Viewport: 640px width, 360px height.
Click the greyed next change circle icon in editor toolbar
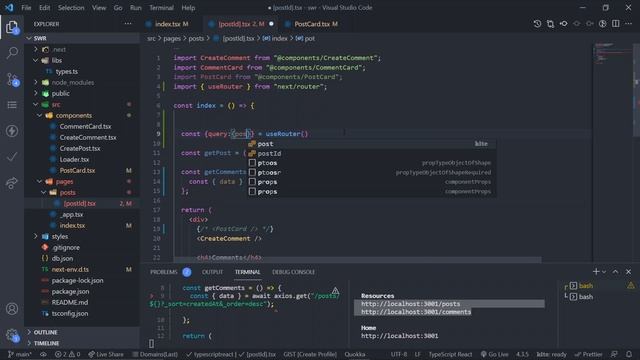coord(589,24)
